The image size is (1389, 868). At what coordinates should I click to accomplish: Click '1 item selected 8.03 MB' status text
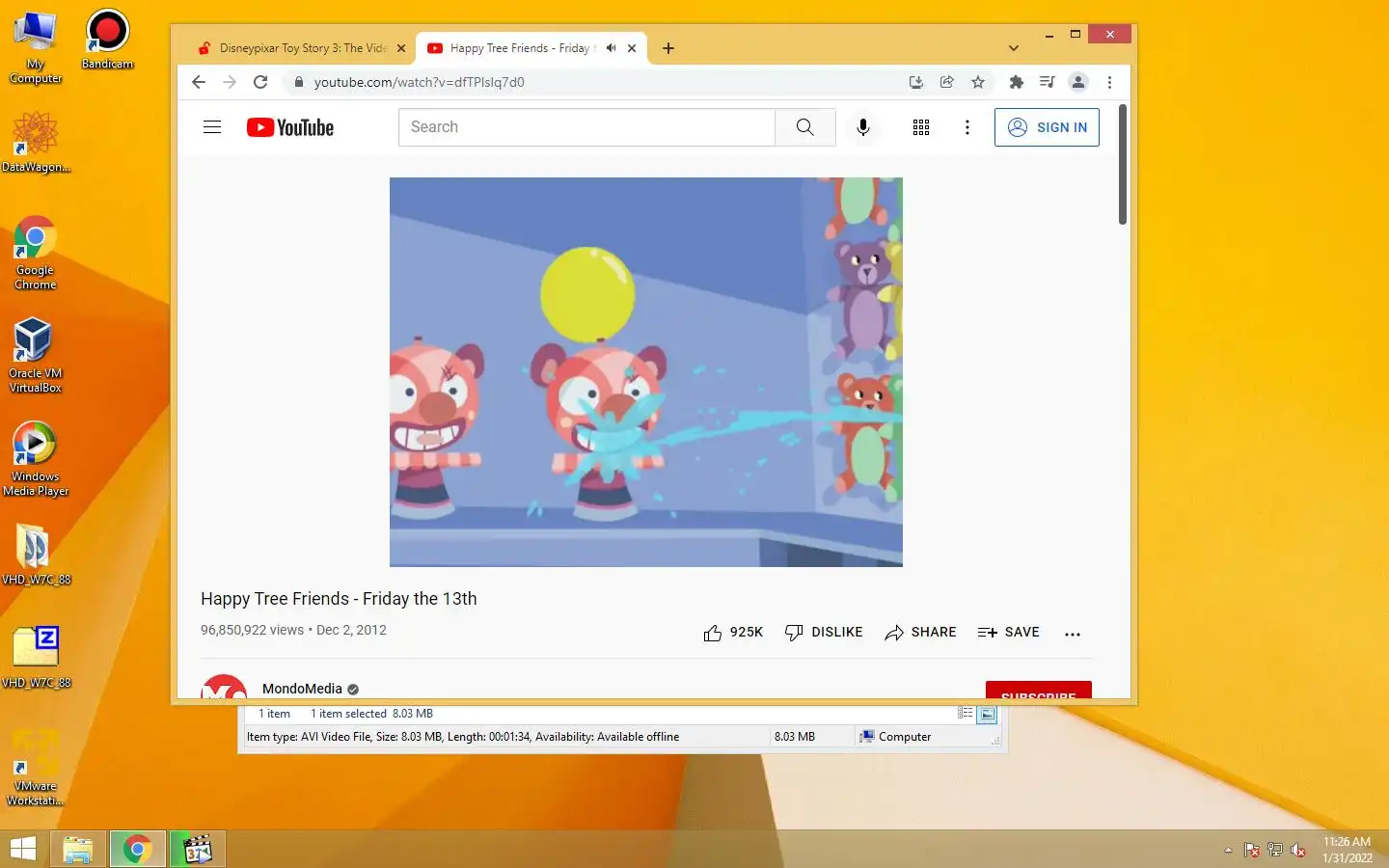[371, 714]
